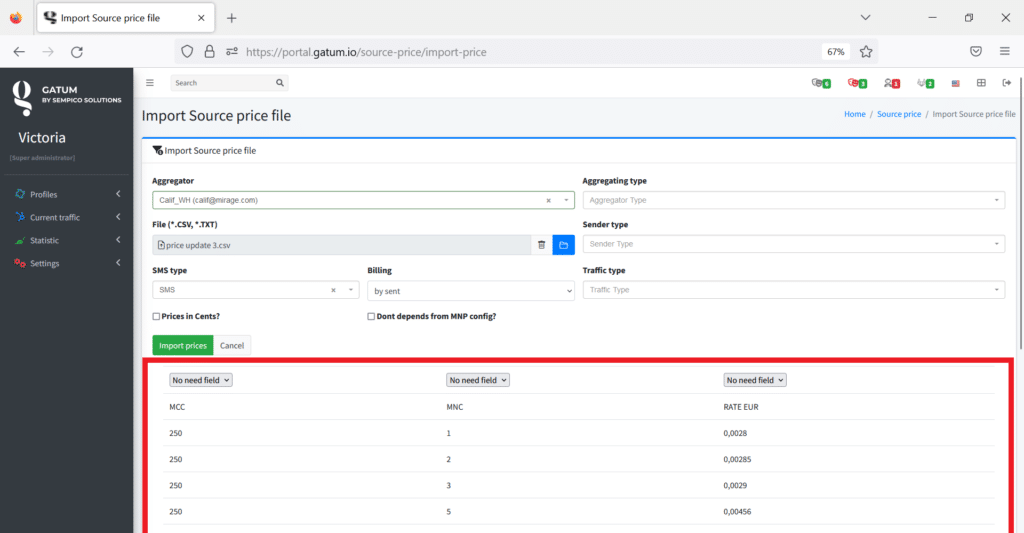Viewport: 1024px width, 533px height.
Task: Click the logout icon in header
Action: [x=1006, y=83]
